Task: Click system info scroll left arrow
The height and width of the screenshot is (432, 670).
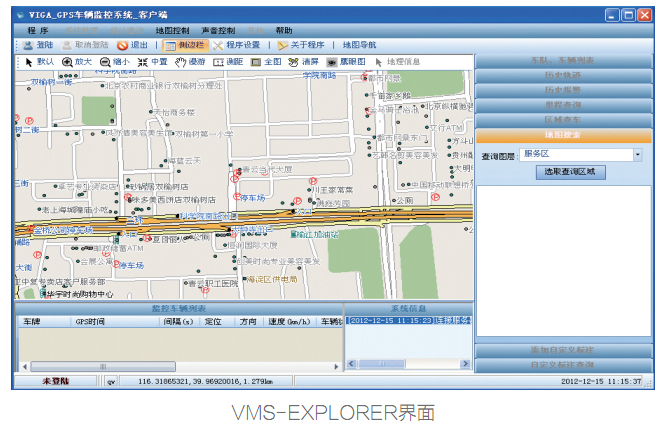Action: pos(351,364)
